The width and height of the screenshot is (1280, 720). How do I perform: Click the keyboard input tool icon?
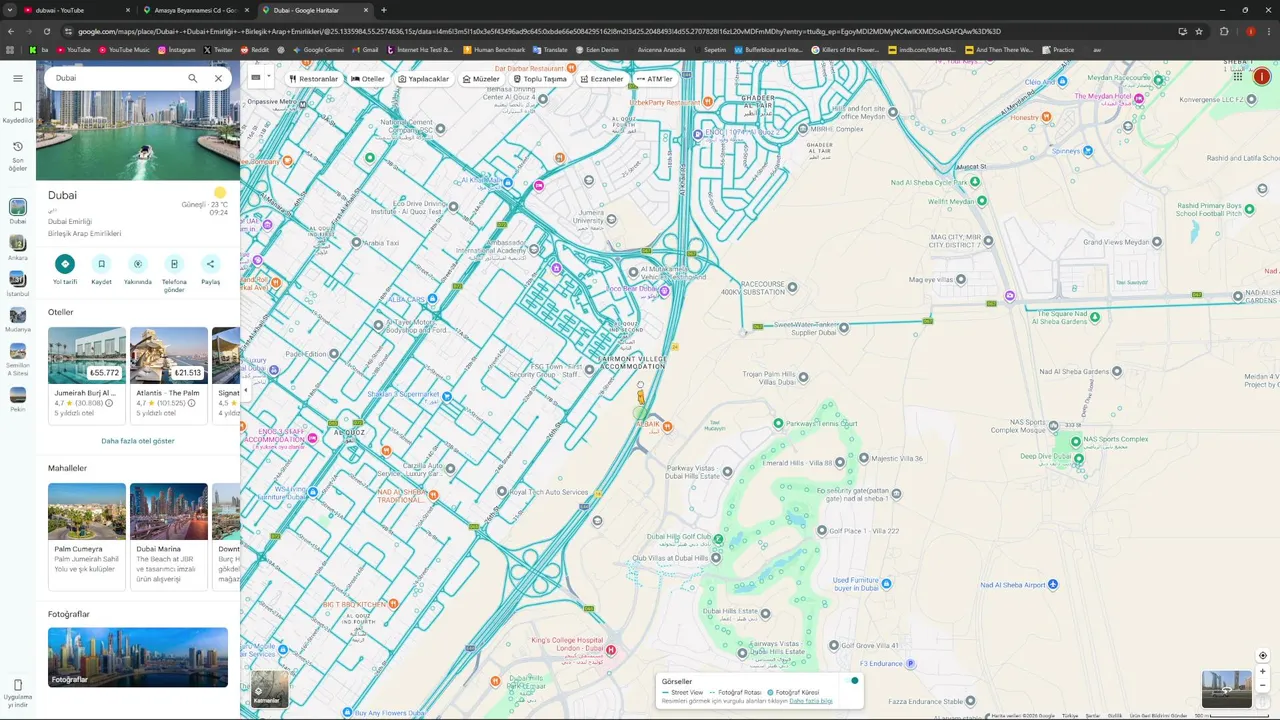click(256, 77)
